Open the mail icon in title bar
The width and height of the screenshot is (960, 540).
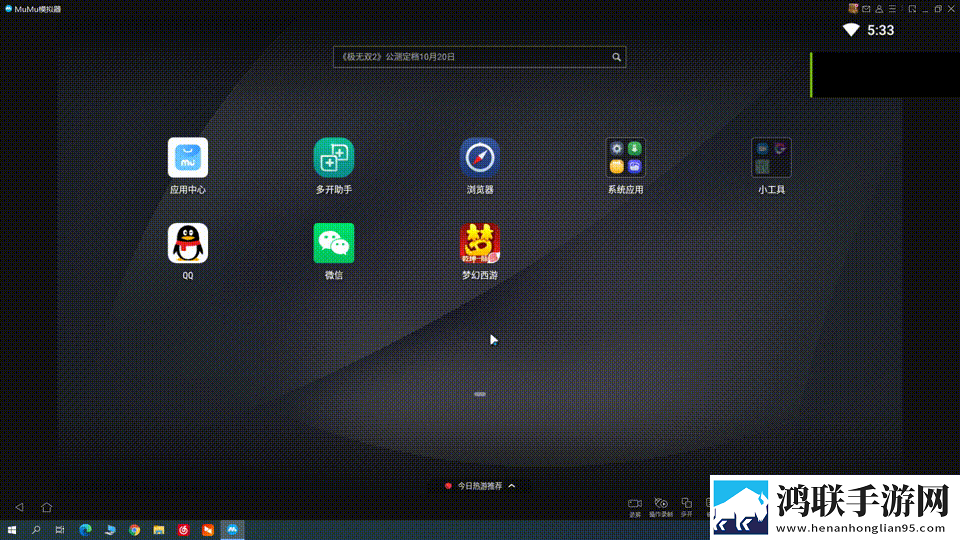click(866, 9)
